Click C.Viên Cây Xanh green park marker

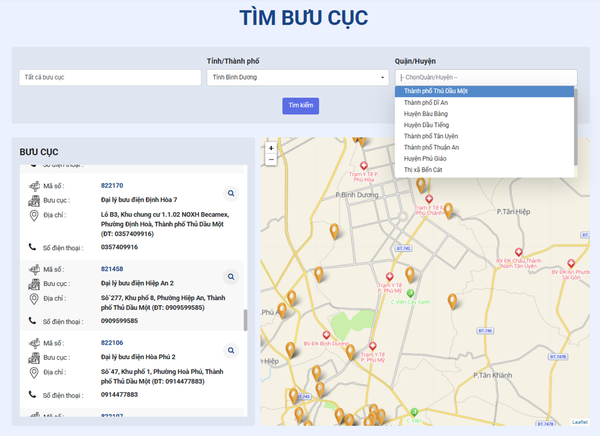410,294
